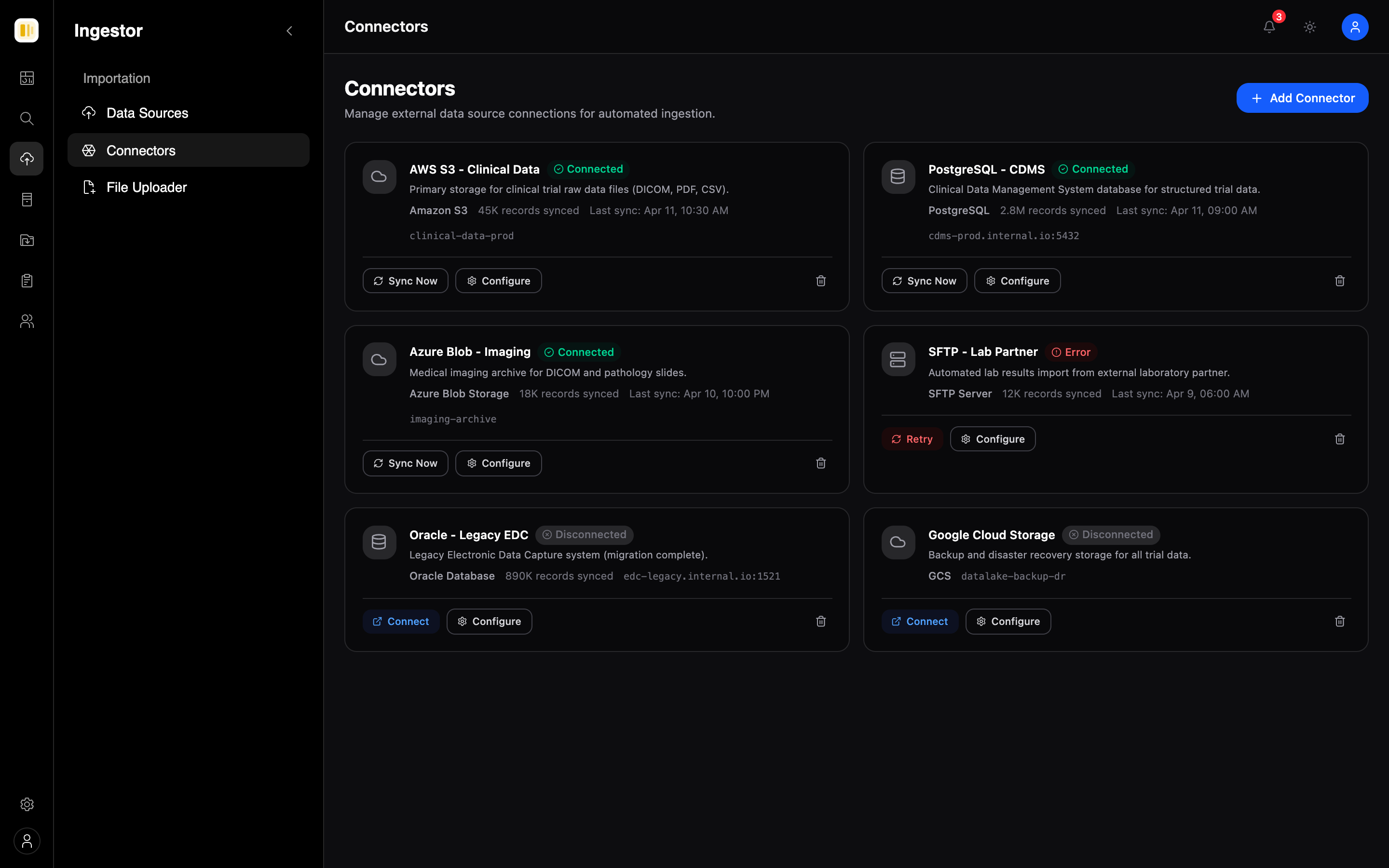Viewport: 1389px width, 868px height.
Task: Click the Disconnected badge on Google Cloud Storage
Action: click(x=1111, y=534)
